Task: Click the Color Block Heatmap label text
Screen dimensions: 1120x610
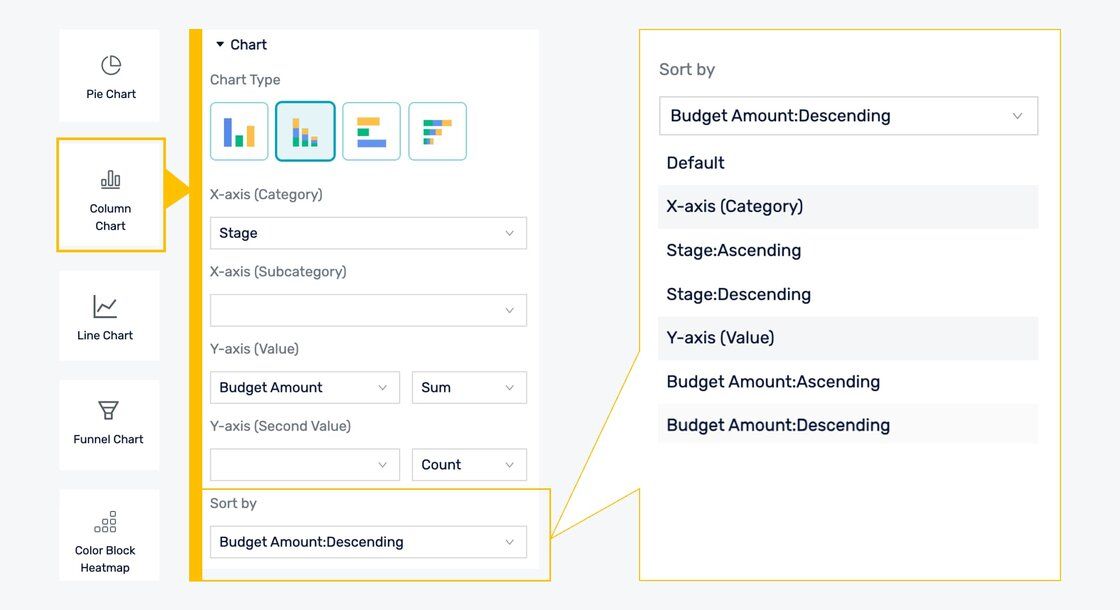Action: (105, 559)
